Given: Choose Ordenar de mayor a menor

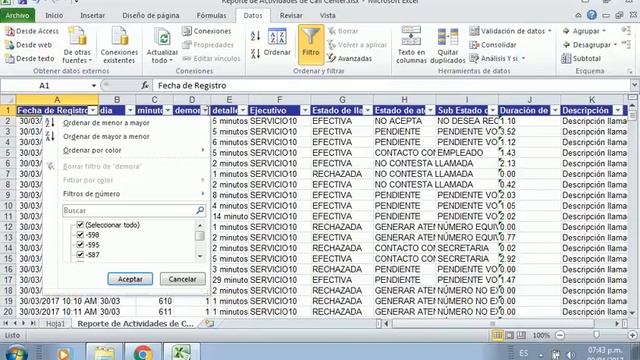Looking at the screenshot, I should pos(106,136).
